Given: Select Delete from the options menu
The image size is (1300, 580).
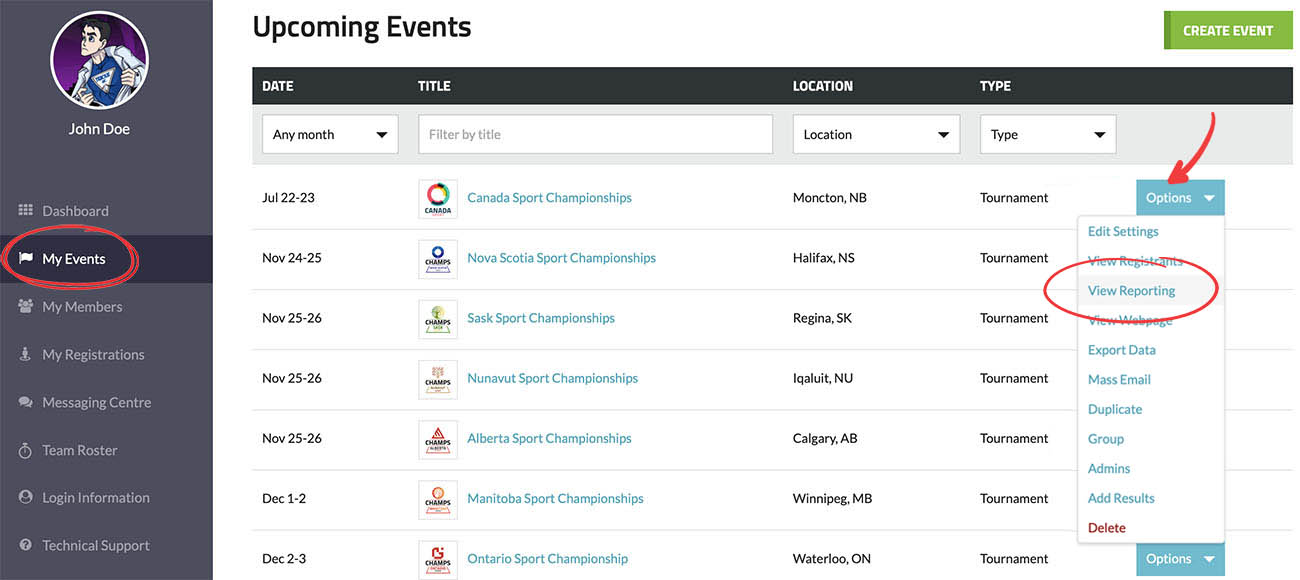Looking at the screenshot, I should (x=1106, y=528).
